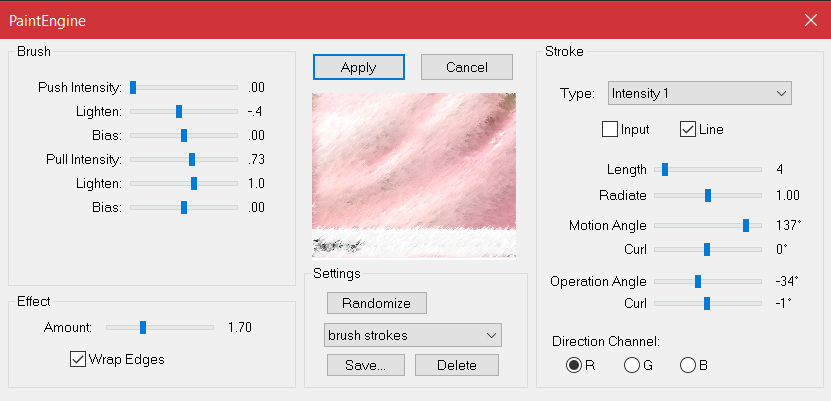Click the Lighten value -.4

pos(254,111)
